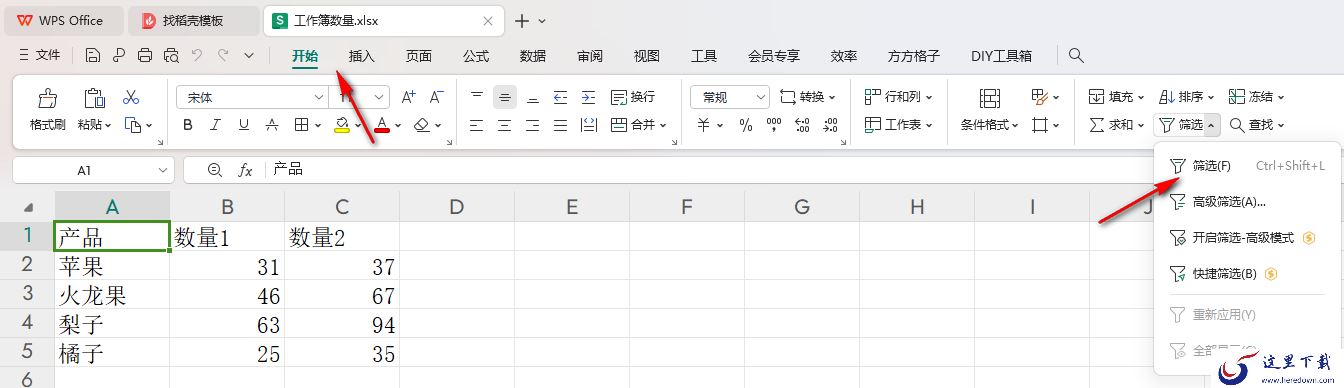Click the Decrease Decimal icon
This screenshot has height=388, width=1344.
(x=830, y=125)
